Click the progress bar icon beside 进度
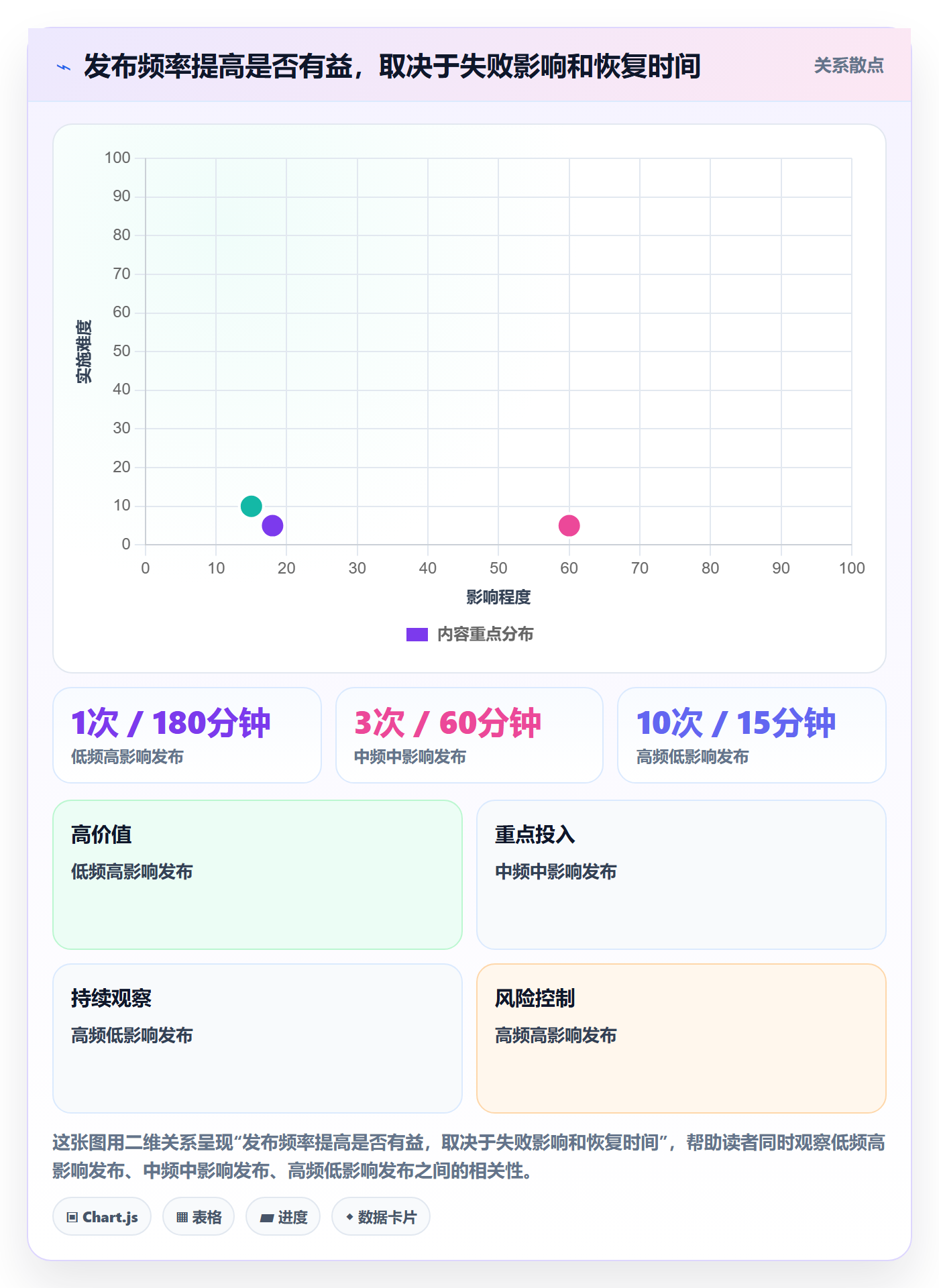Viewport: 939px width, 1288px height. coord(266,1218)
